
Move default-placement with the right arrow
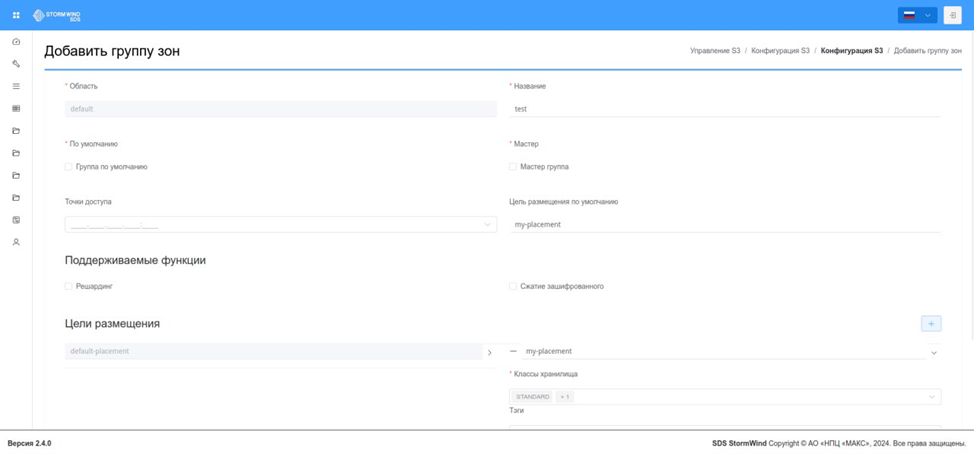(489, 353)
